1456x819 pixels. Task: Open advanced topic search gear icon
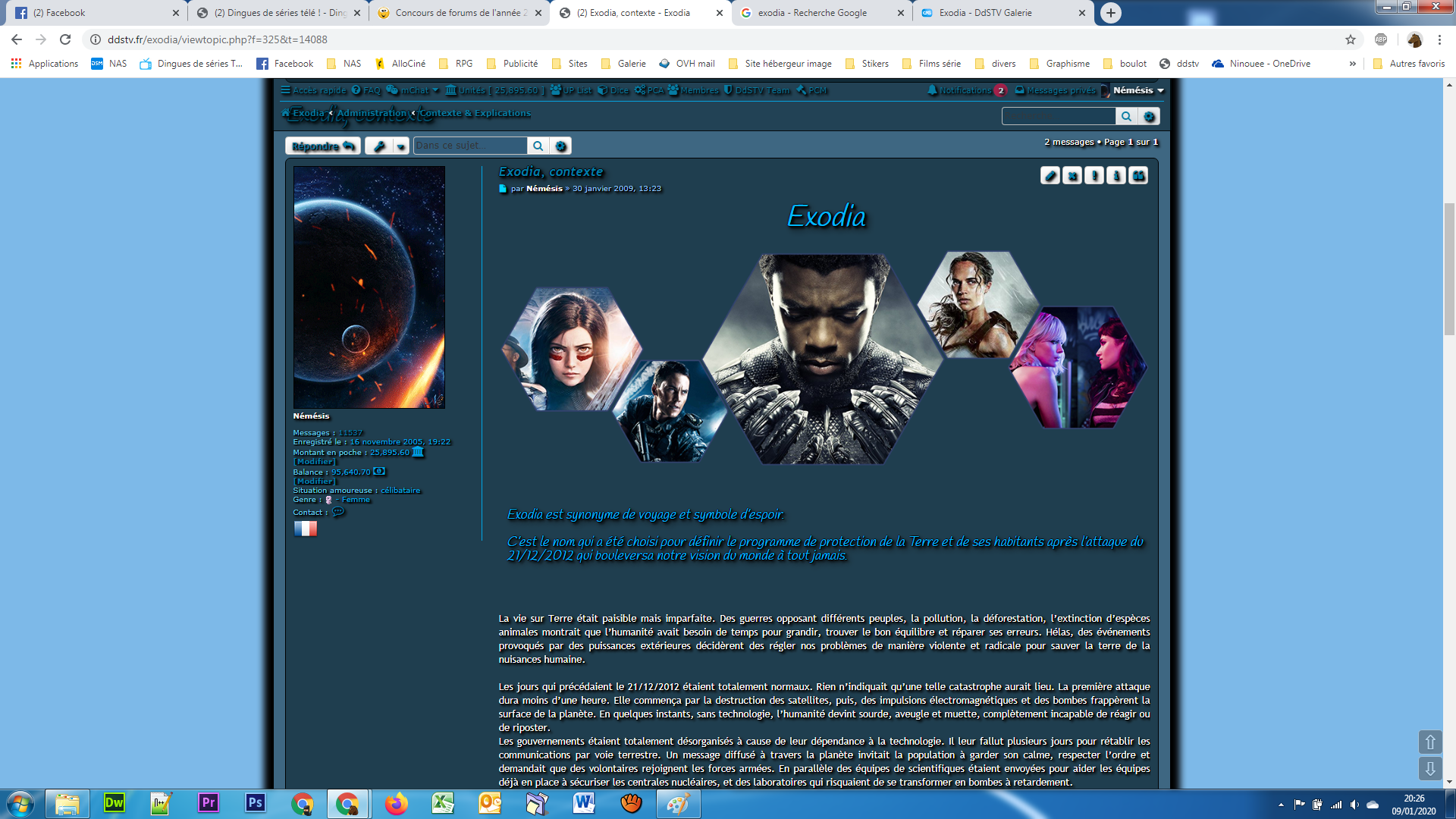(x=560, y=146)
